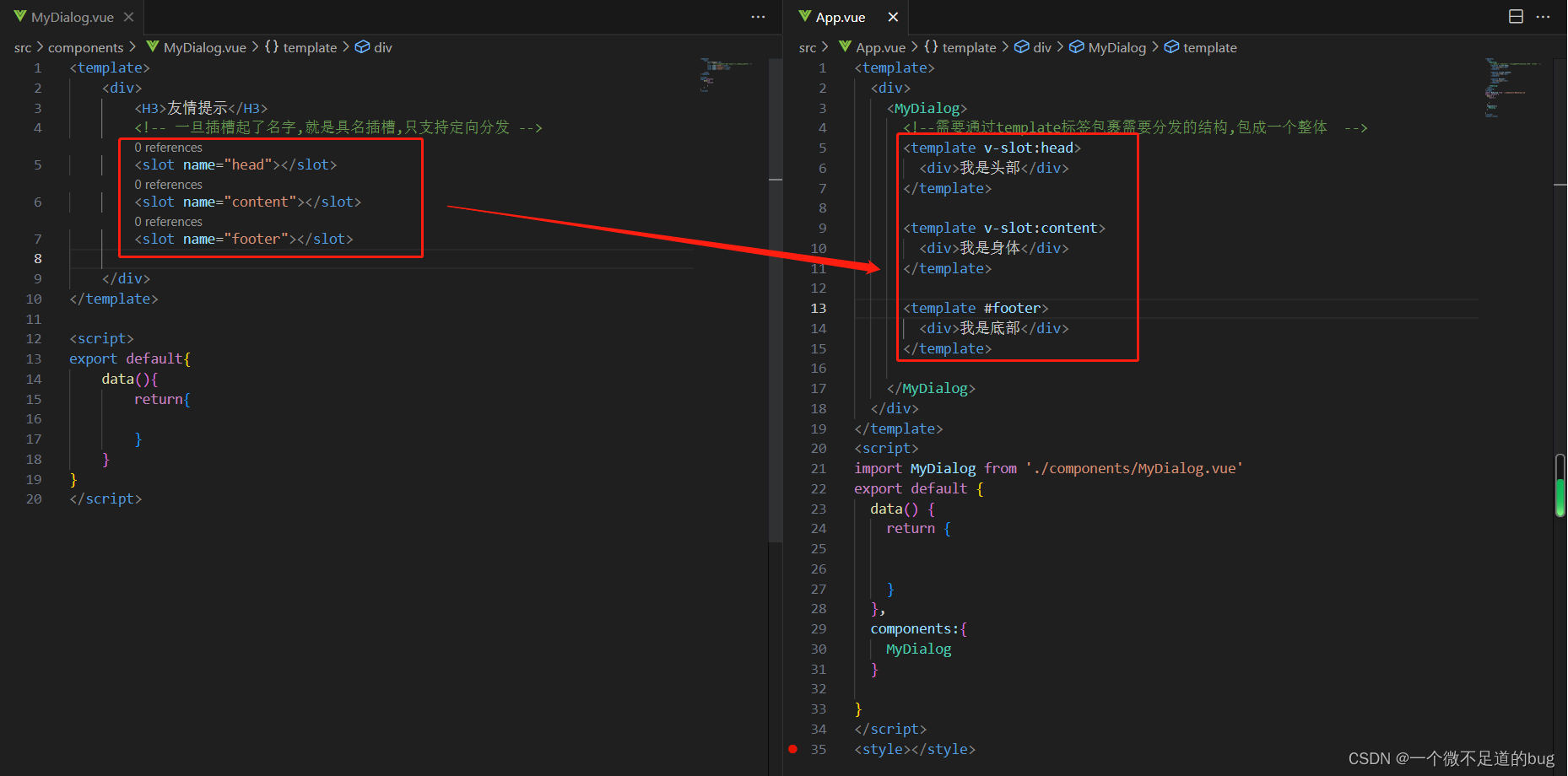The image size is (1568, 776).
Task: Select line number 13 in App.vue gutter
Action: pos(819,309)
